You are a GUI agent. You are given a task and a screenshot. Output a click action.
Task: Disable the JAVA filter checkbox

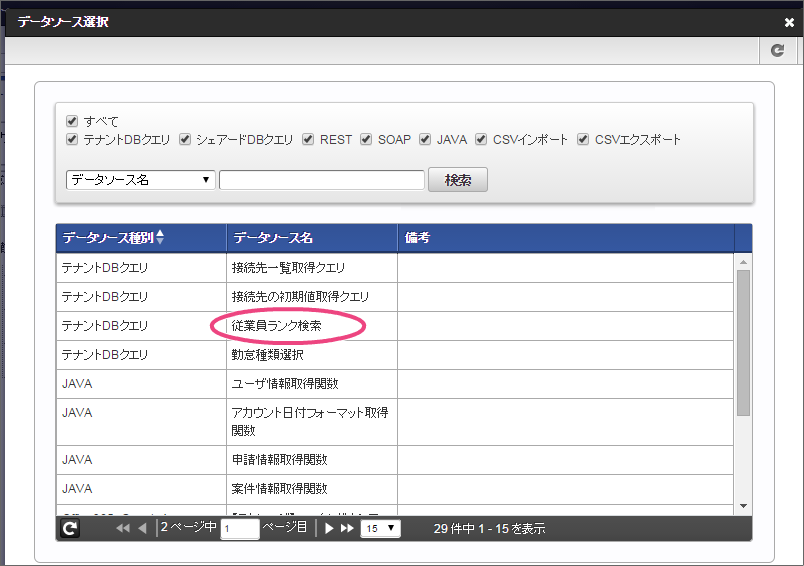[426, 139]
